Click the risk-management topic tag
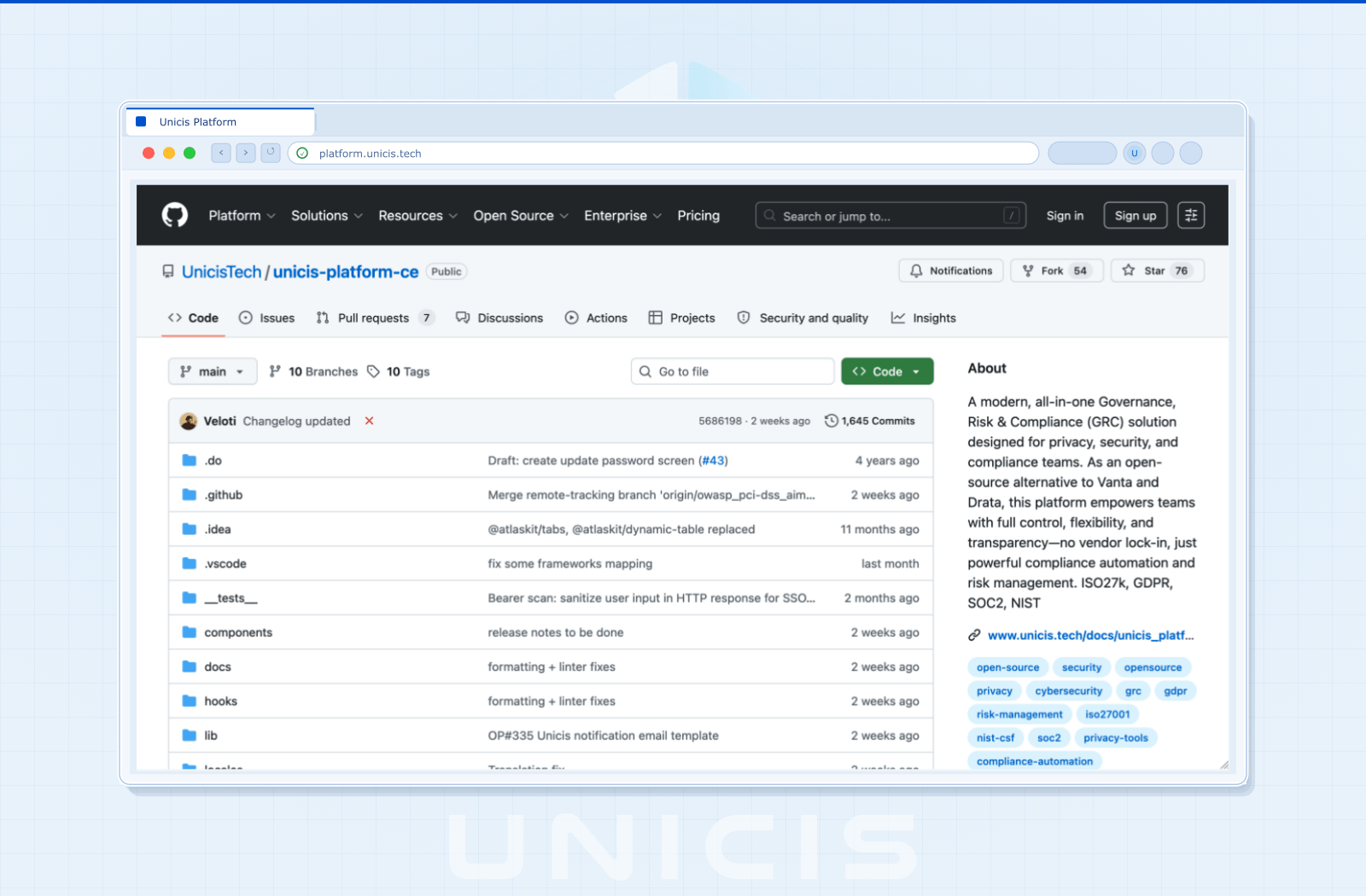This screenshot has height=896, width=1366. [1019, 714]
